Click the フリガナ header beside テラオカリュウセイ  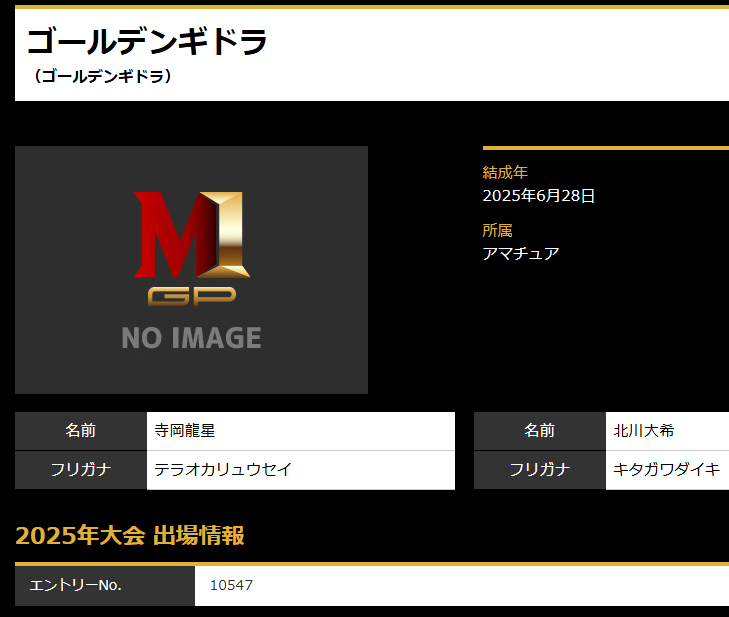(81, 470)
